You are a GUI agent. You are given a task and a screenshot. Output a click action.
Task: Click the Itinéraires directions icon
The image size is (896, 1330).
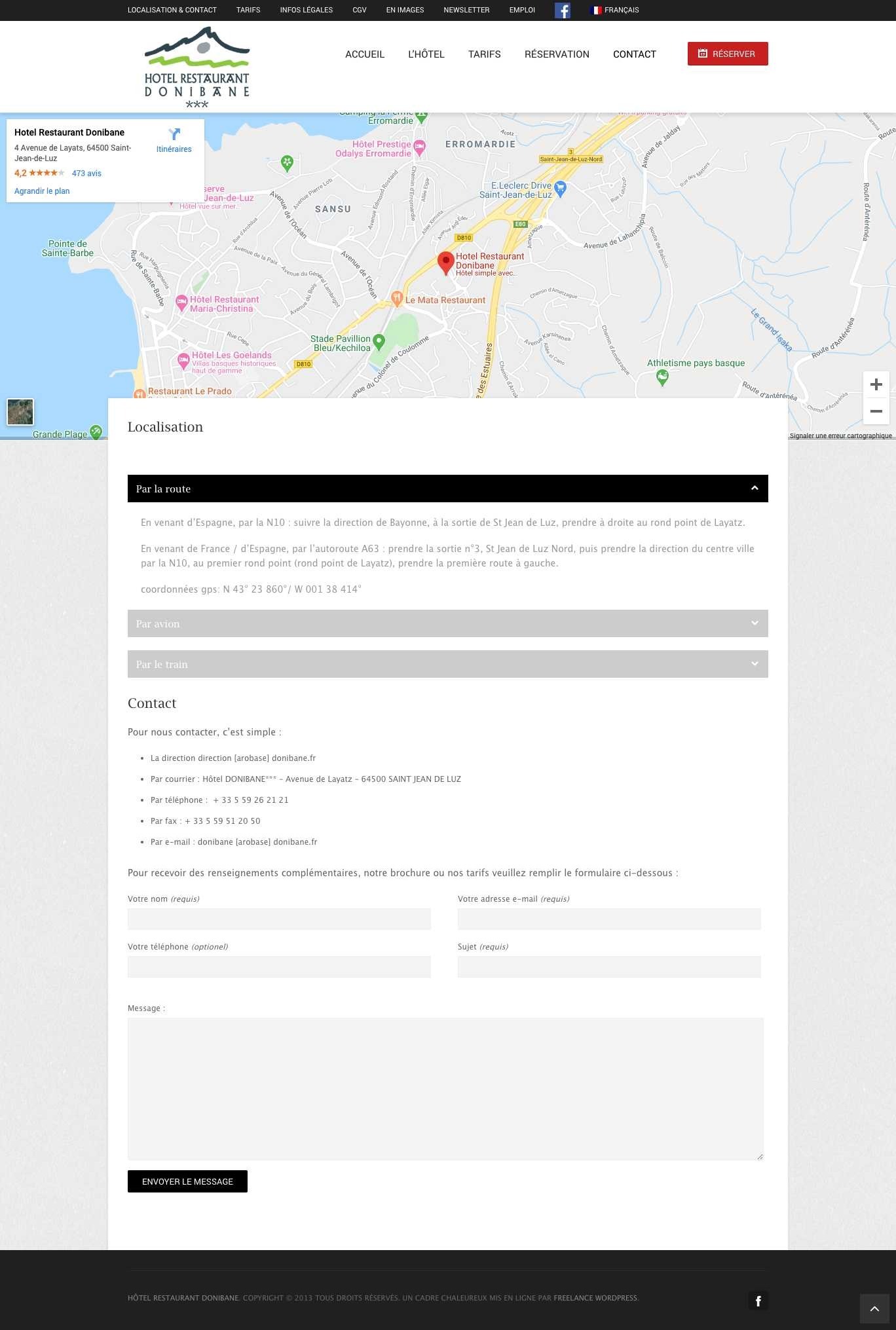pyautogui.click(x=174, y=135)
